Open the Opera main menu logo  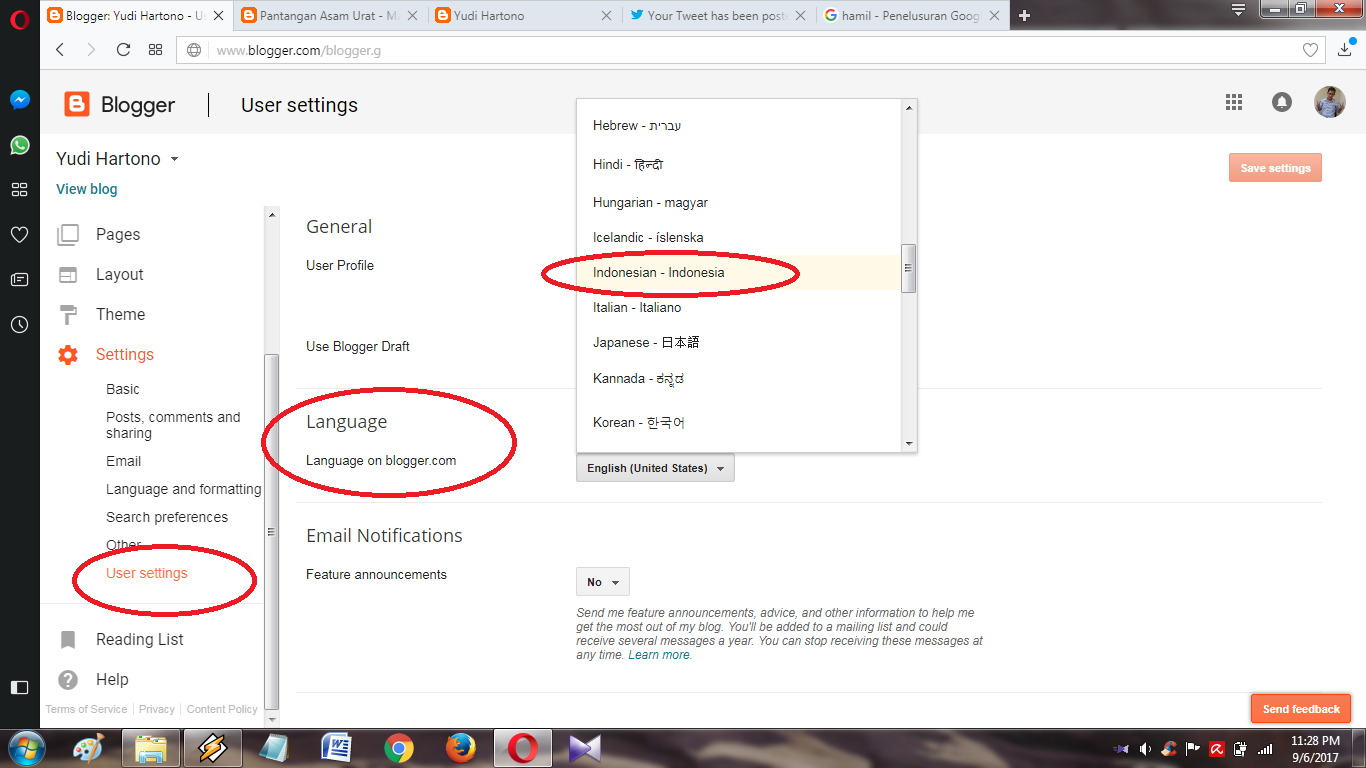coord(19,21)
